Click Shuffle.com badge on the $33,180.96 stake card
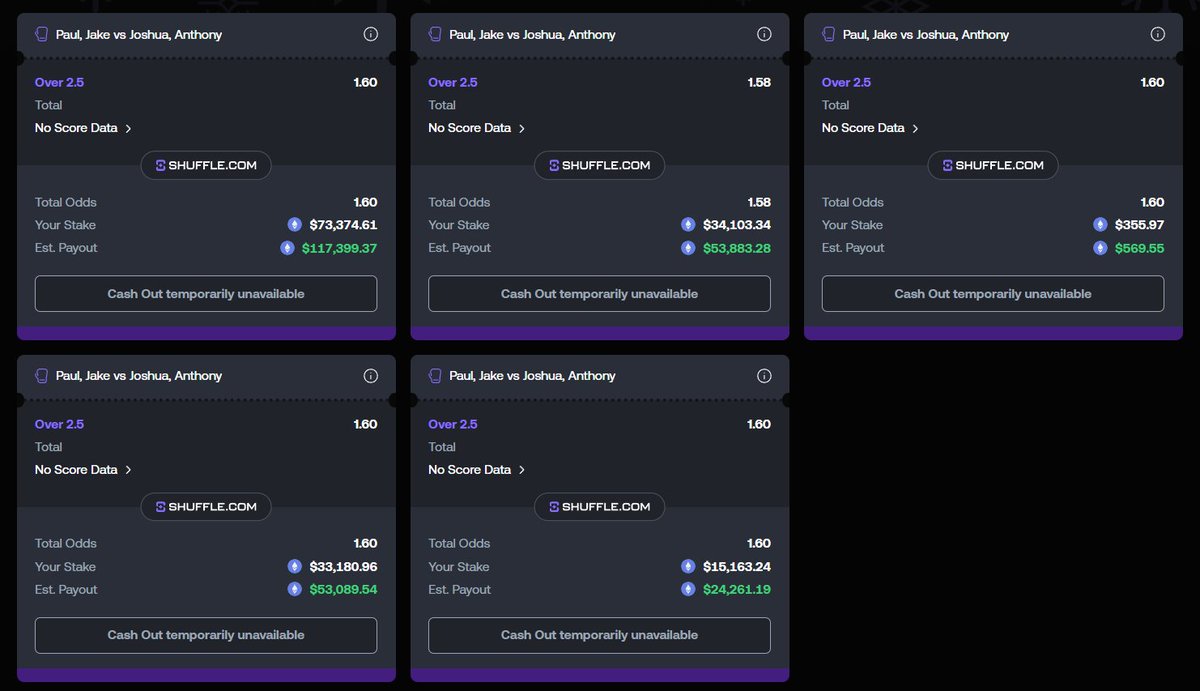Viewport: 1200px width, 691px height. point(206,507)
